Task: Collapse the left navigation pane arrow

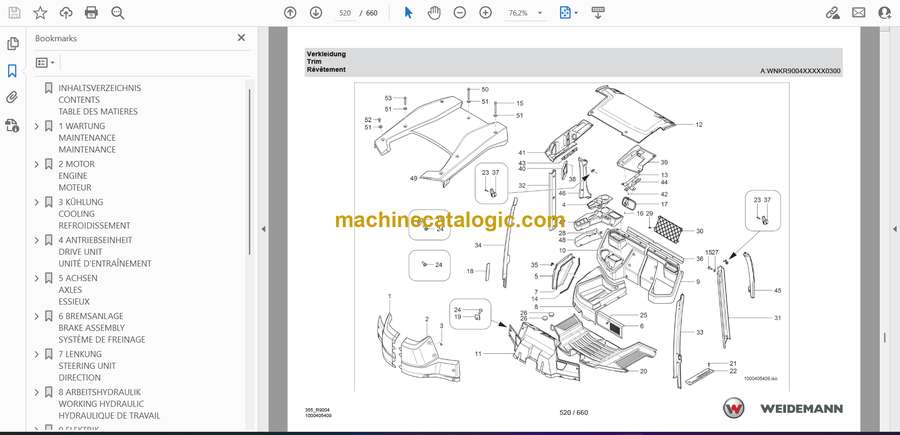Action: 263,229
